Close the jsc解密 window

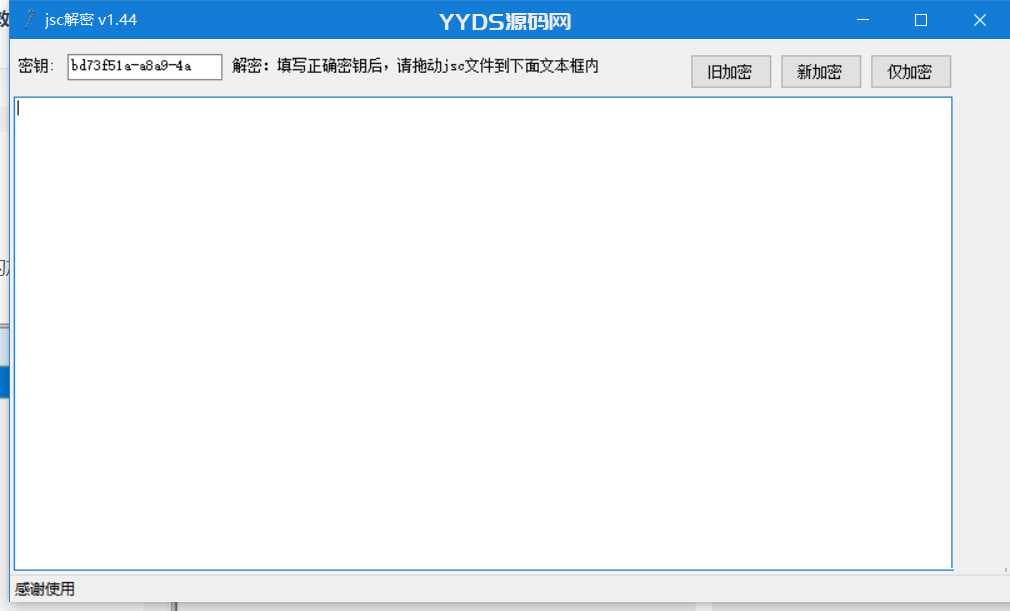pos(980,20)
